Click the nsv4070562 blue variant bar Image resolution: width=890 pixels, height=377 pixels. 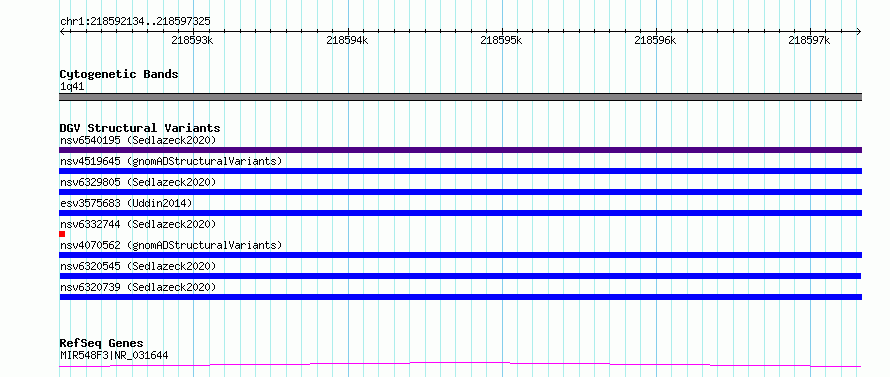(x=460, y=255)
